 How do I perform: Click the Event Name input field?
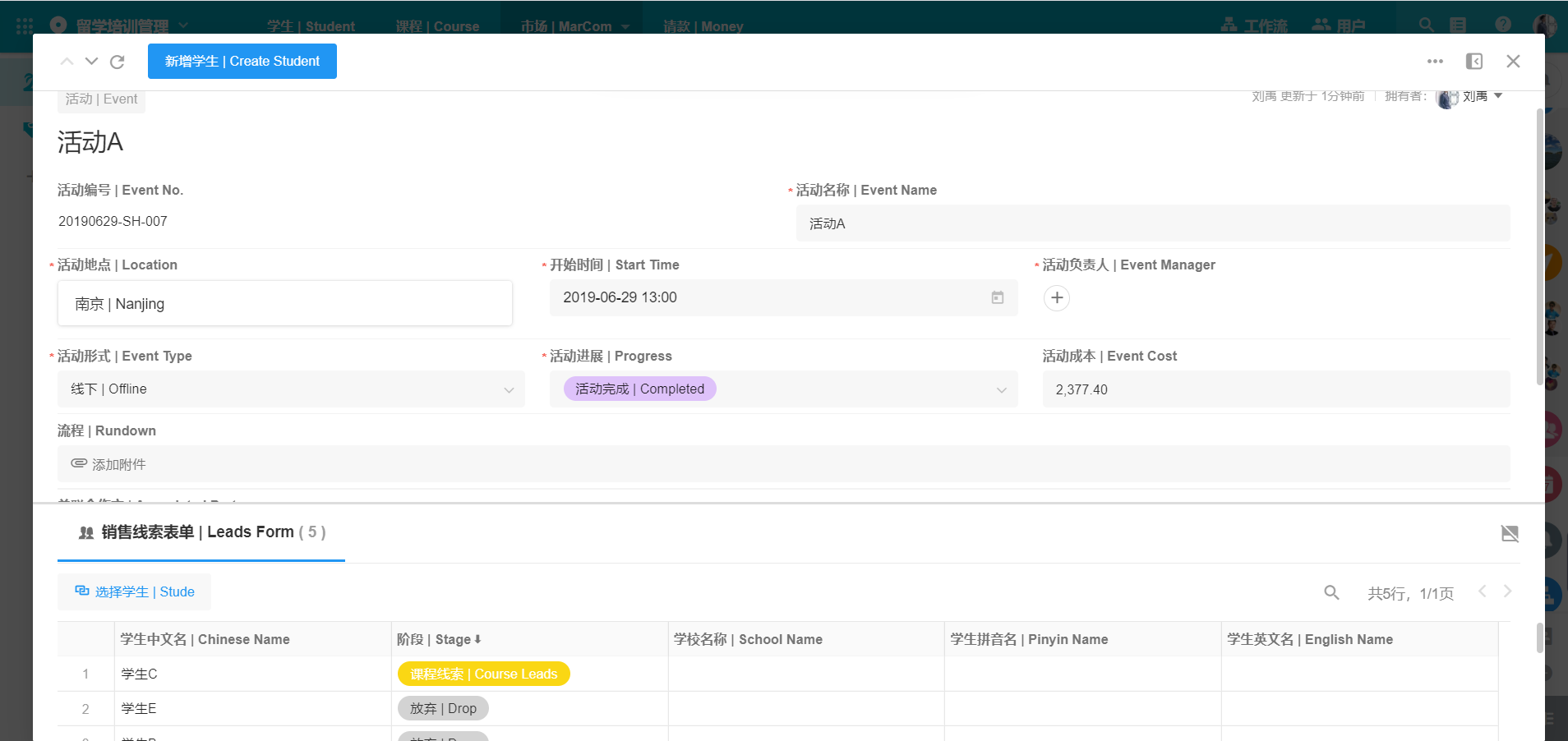[1152, 223]
